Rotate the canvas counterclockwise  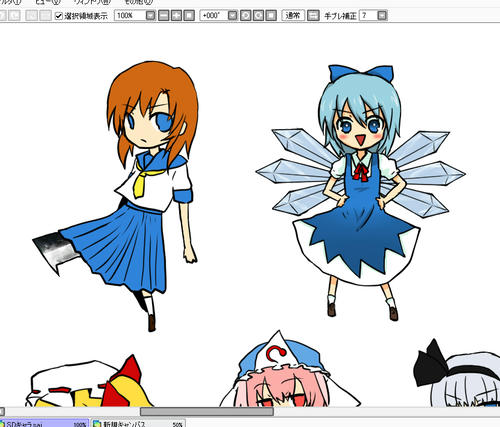click(x=246, y=15)
